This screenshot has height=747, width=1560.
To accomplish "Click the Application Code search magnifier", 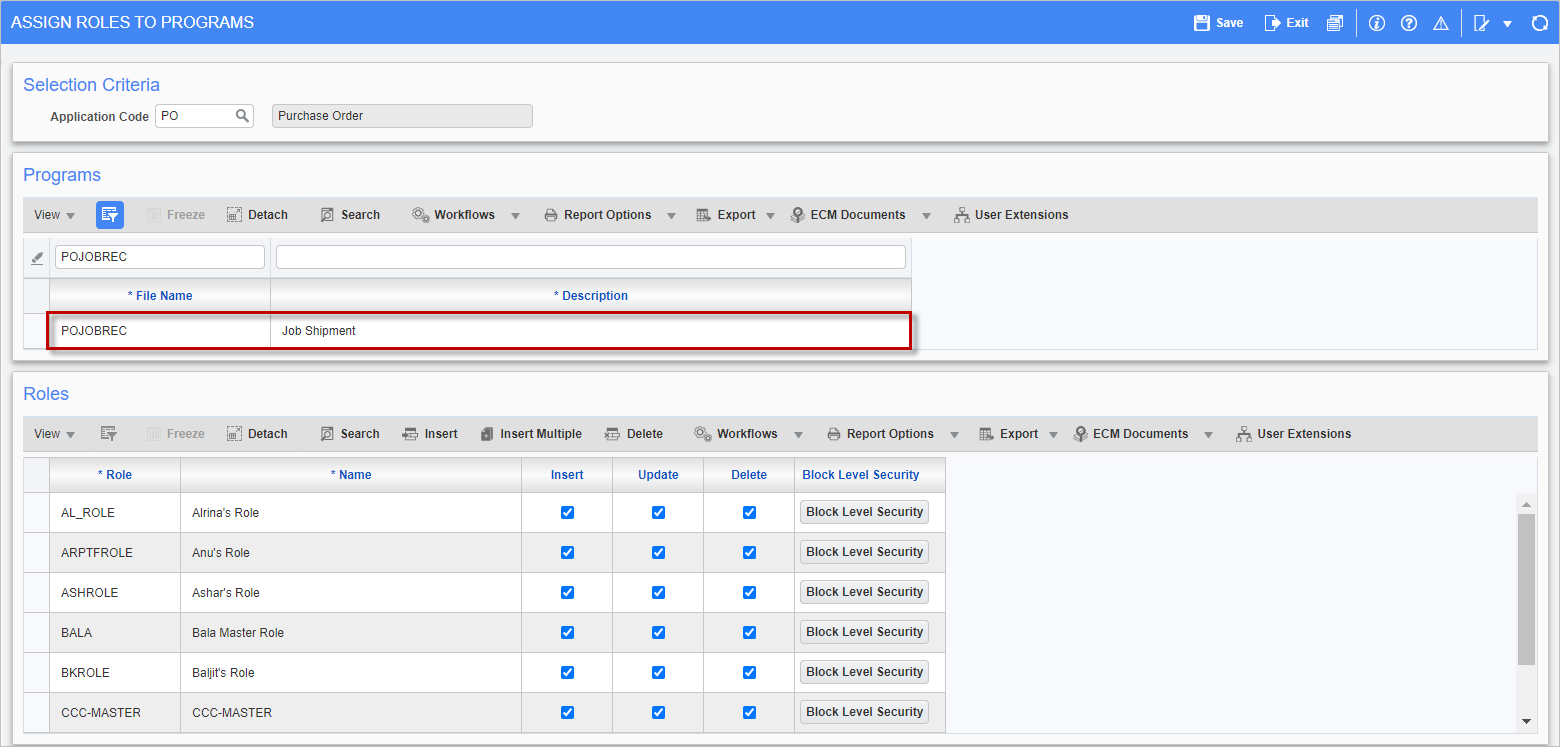I will [242, 116].
